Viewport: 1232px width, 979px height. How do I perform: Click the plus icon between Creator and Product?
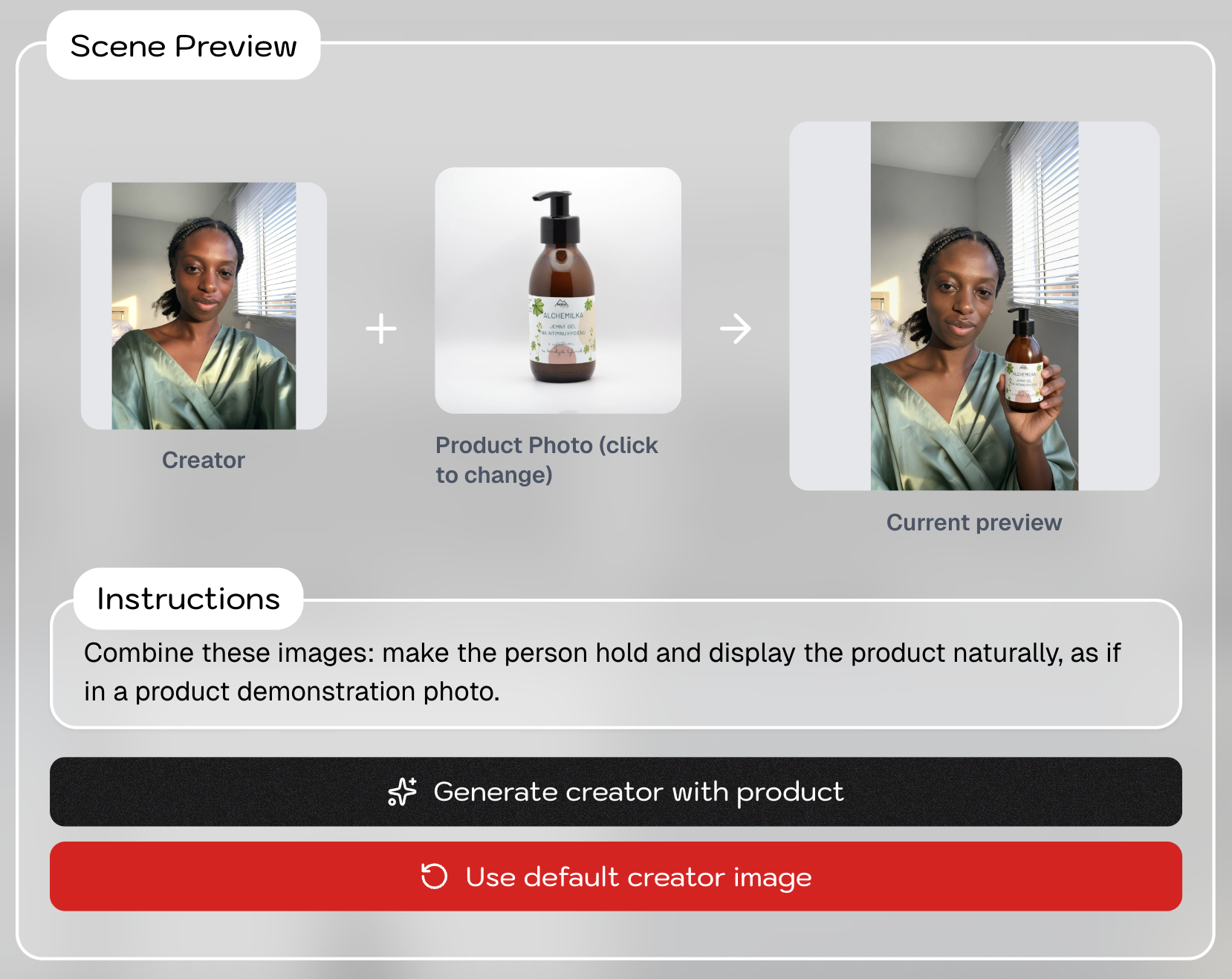(381, 328)
